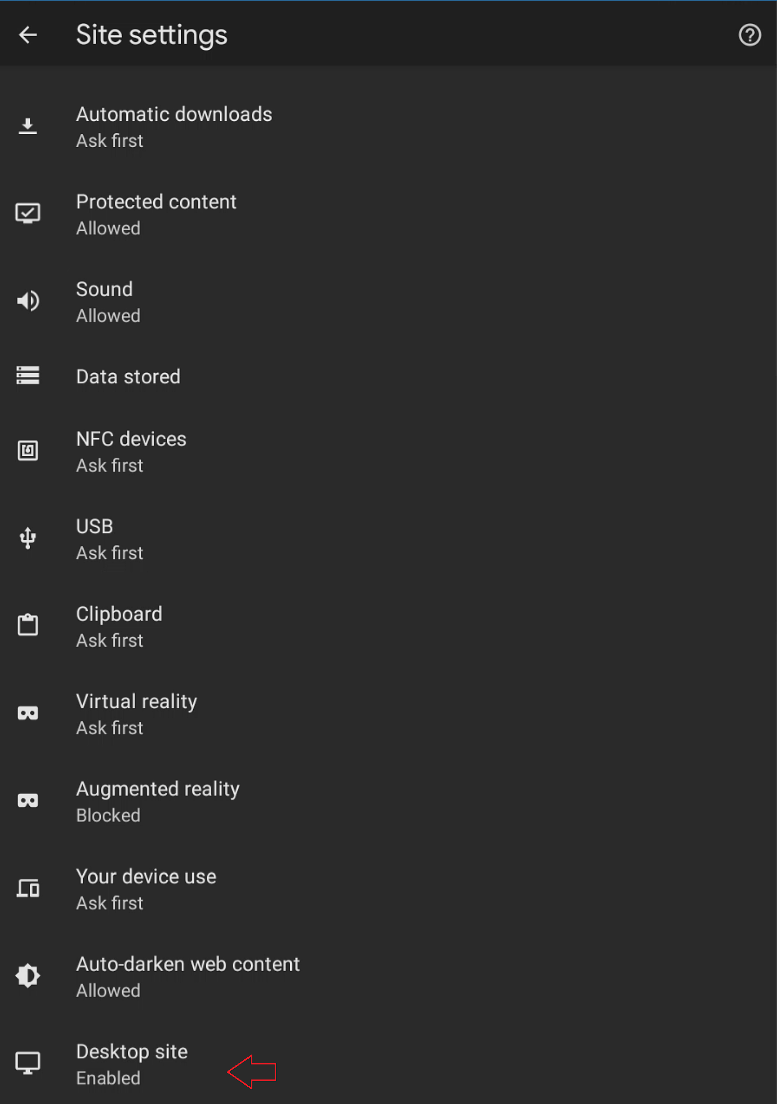Open Protected content setting

click(156, 213)
